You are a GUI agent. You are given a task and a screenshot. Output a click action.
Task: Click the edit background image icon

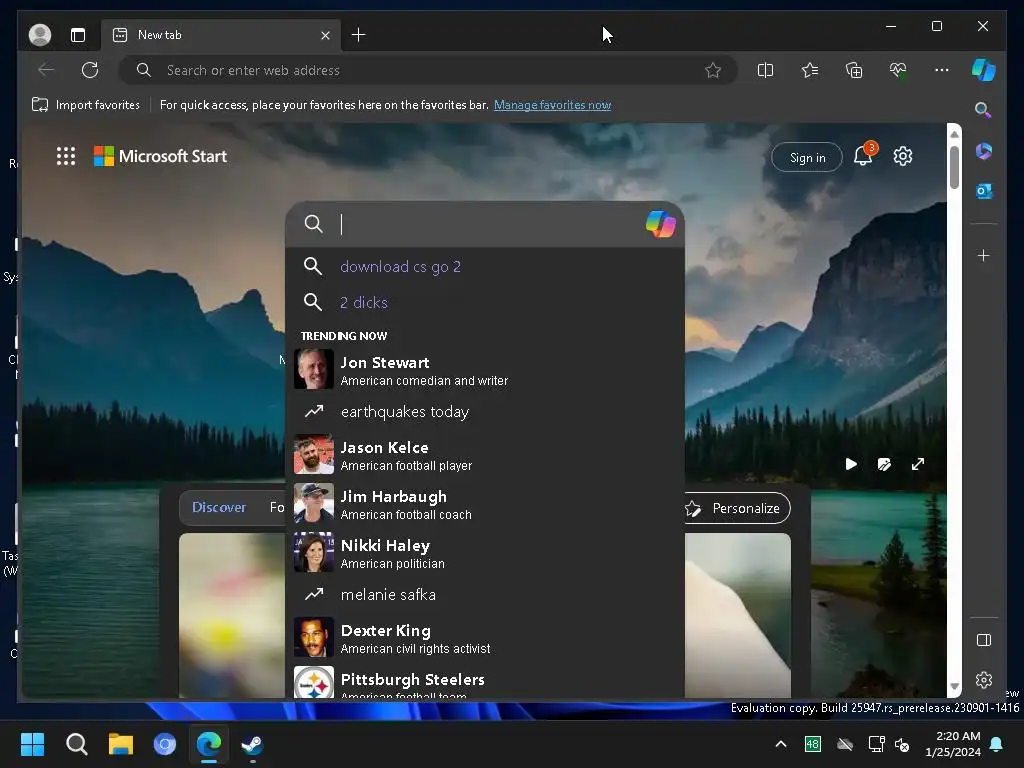[884, 464]
